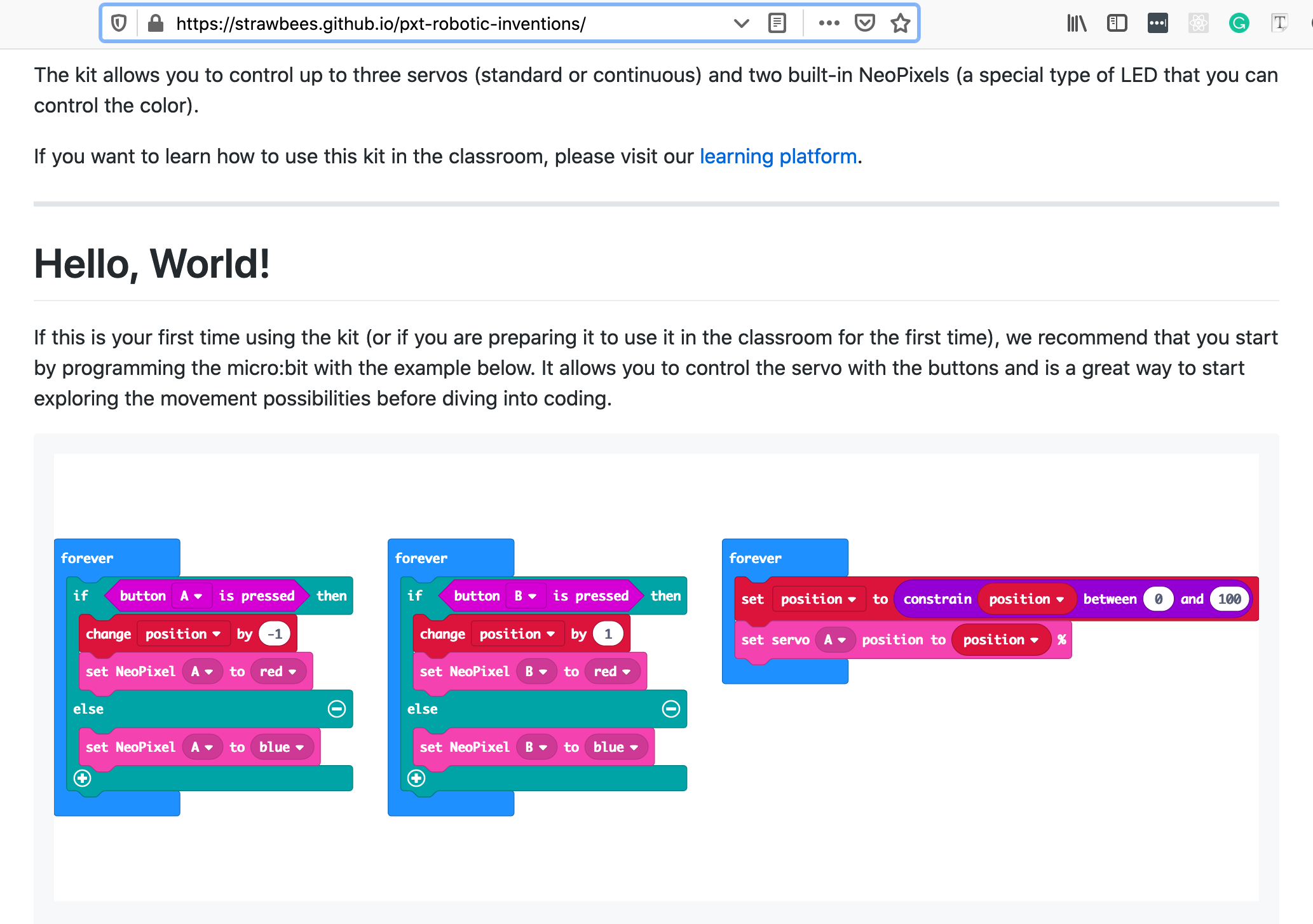Bookmark this page with the star
The image size is (1313, 924).
[901, 23]
